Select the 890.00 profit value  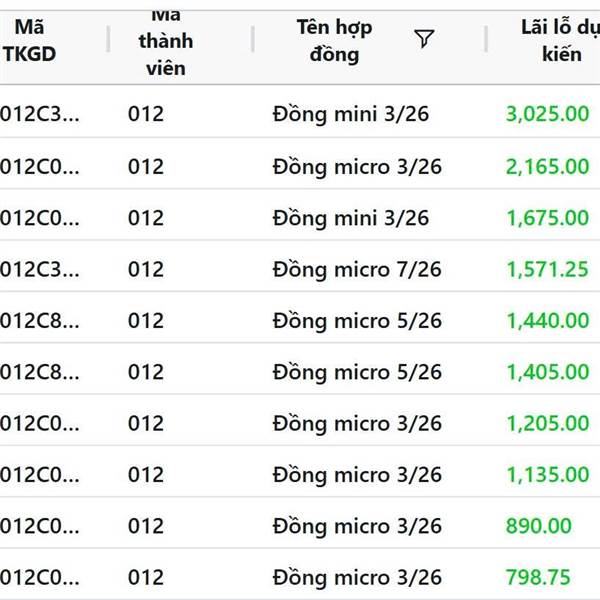click(538, 526)
